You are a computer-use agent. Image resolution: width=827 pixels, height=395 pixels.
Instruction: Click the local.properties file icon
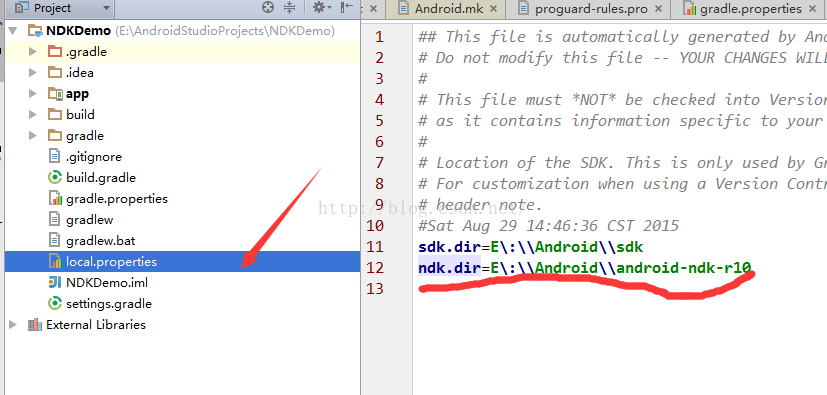coord(55,262)
